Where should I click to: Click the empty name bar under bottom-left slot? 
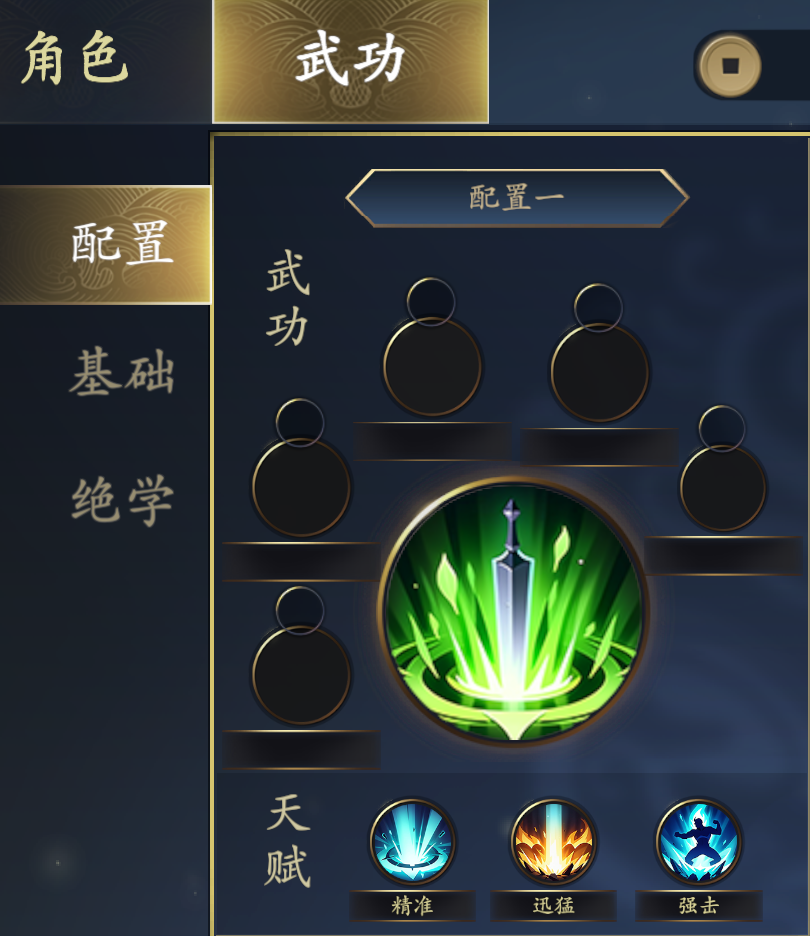pos(301,749)
